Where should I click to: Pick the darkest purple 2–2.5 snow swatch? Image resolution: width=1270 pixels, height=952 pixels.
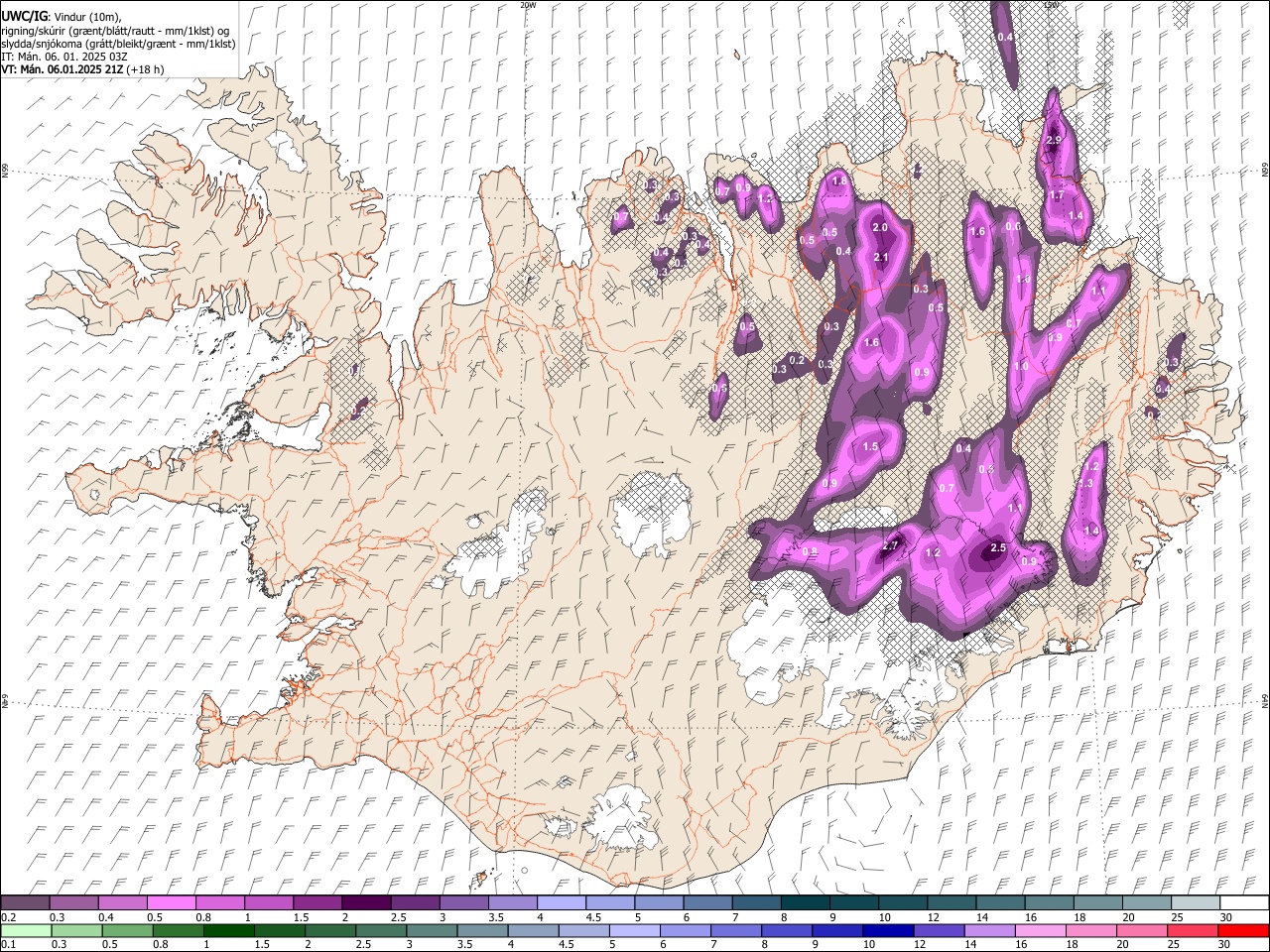(365, 903)
